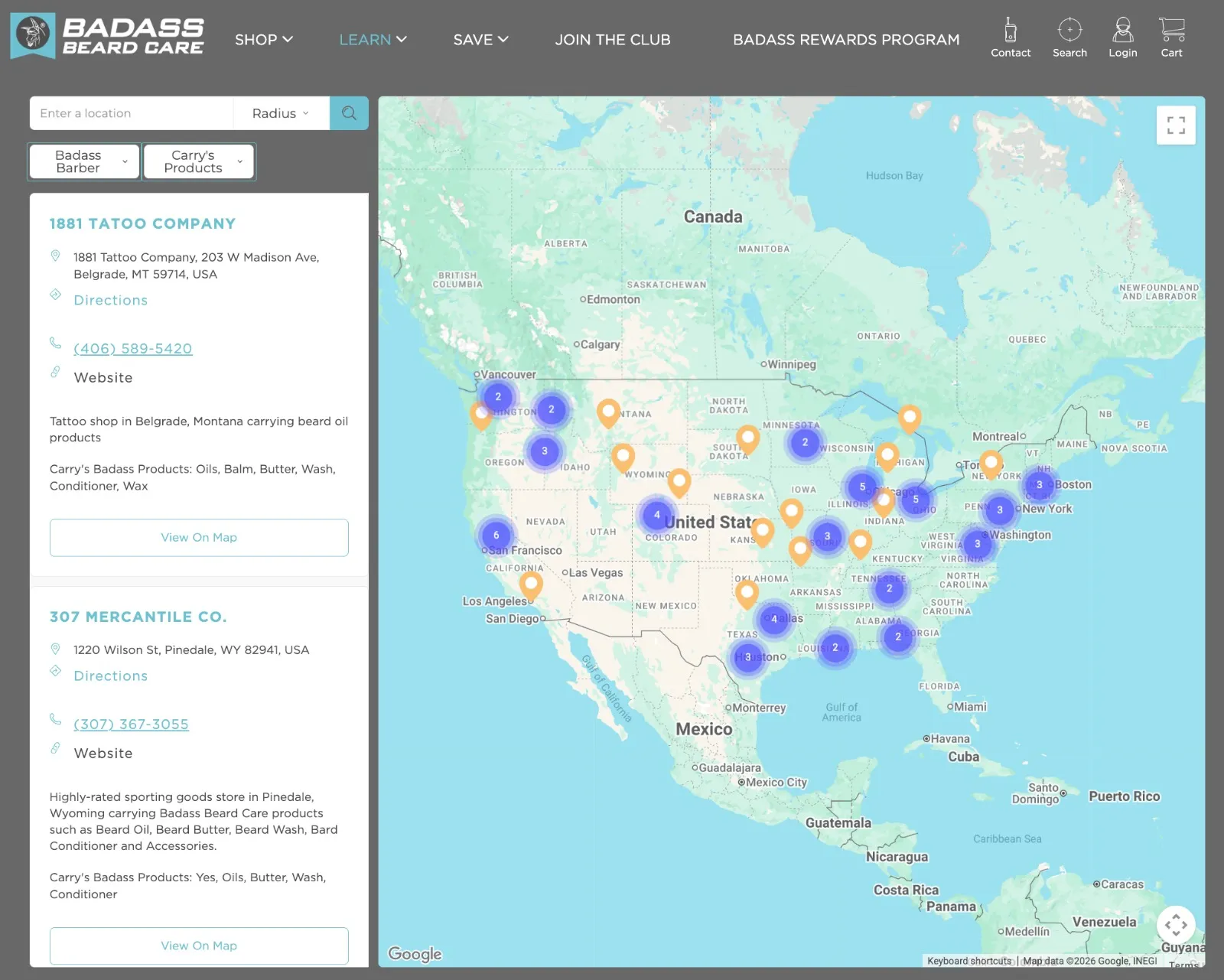This screenshot has height=980, width=1224.
Task: Expand the SHOP menu
Action: (264, 40)
